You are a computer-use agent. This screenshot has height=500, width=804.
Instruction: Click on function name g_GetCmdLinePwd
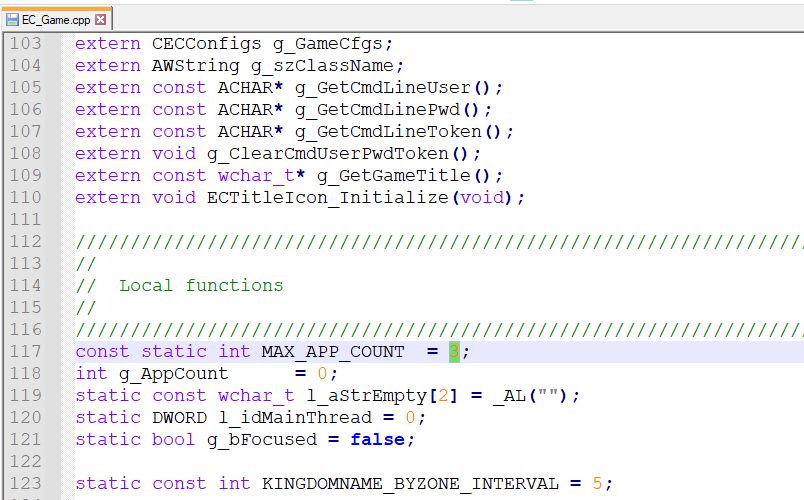pos(377,110)
